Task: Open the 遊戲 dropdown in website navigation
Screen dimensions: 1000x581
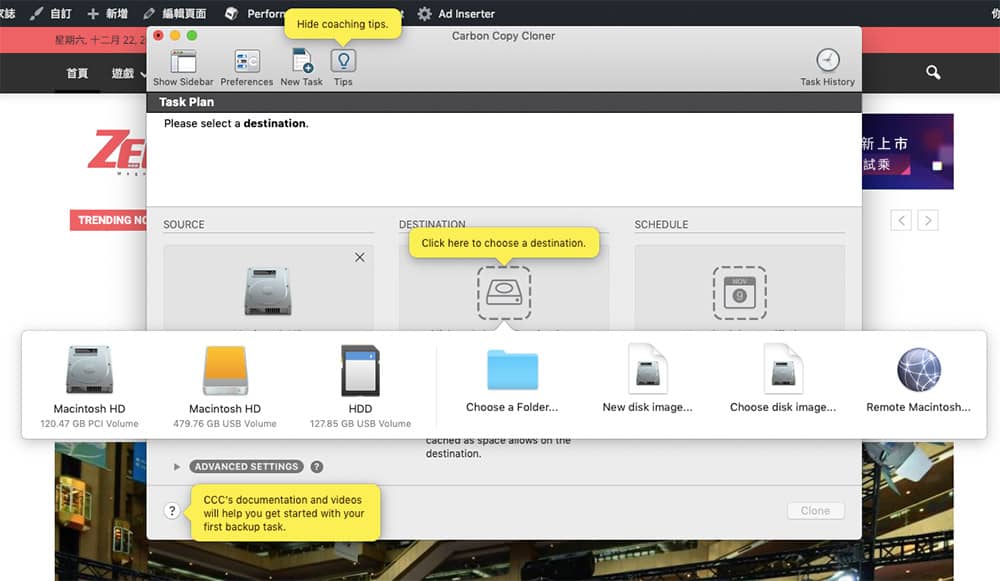Action: tap(128, 73)
